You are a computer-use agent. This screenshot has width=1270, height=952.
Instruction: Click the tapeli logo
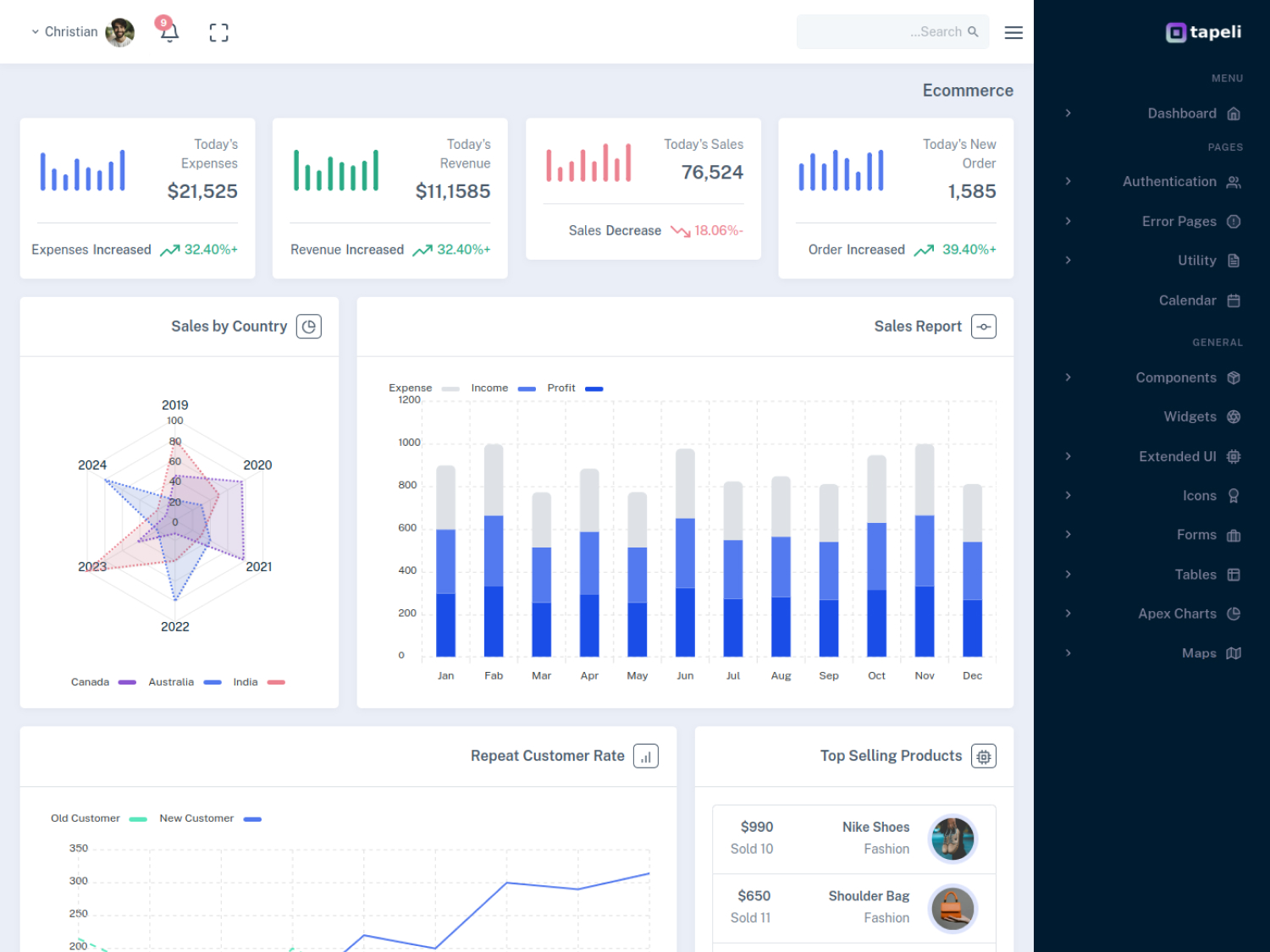(1203, 32)
